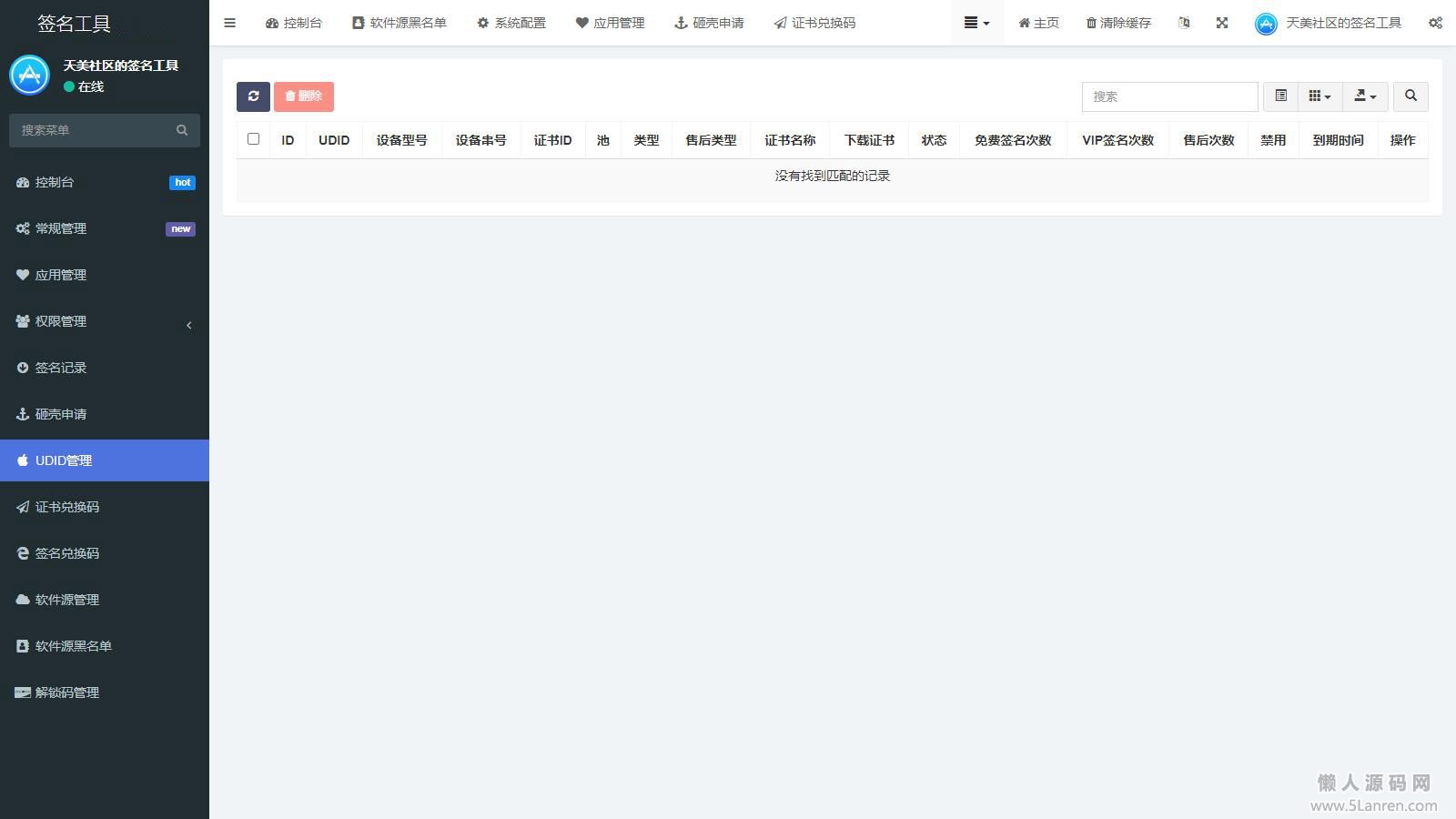Click the 在线 online status text
The image size is (1456, 819).
tap(91, 86)
